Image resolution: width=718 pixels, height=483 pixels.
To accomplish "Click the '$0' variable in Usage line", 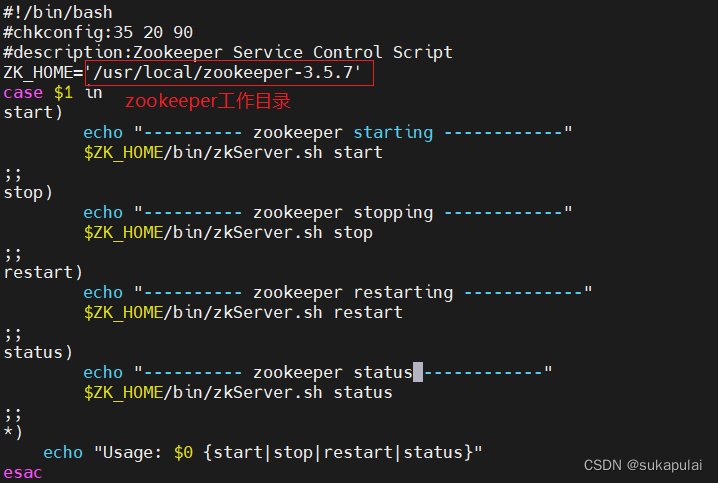I will pyautogui.click(x=183, y=453).
